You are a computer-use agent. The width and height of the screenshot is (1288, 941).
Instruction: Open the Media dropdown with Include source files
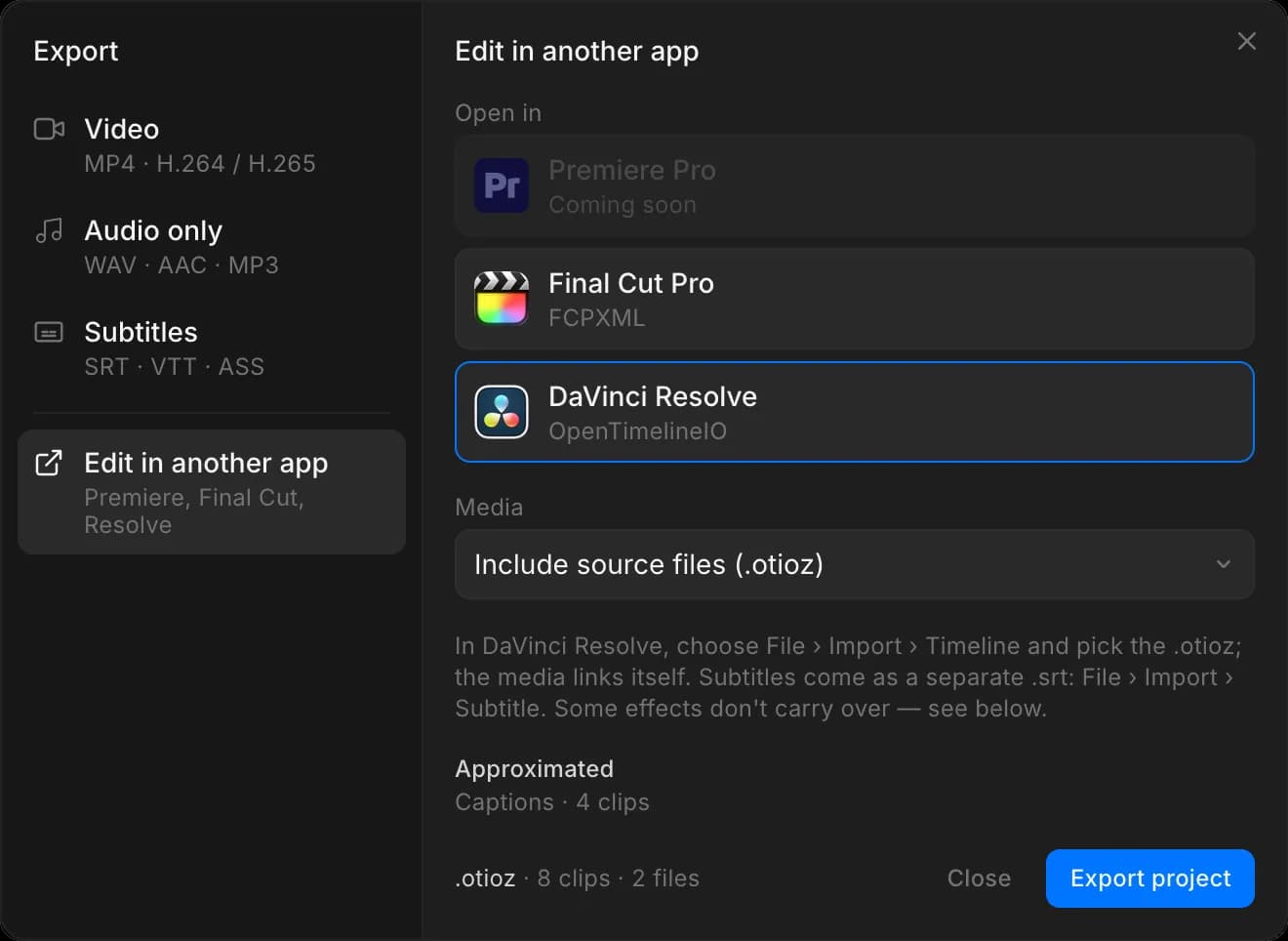pyautogui.click(x=855, y=564)
